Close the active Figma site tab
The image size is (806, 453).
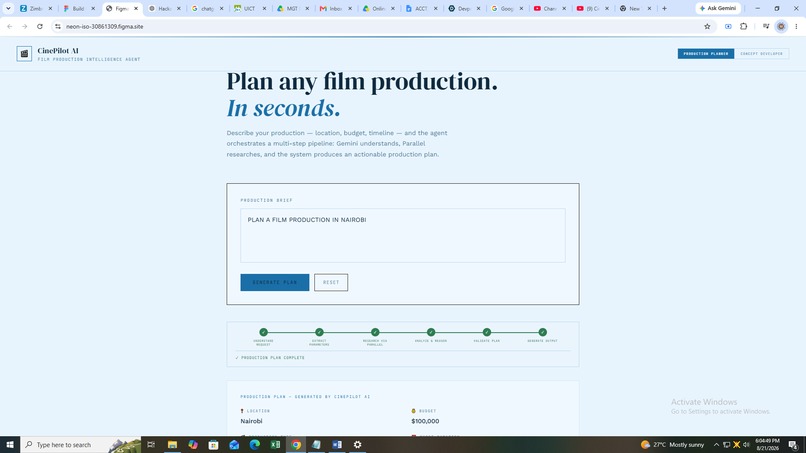click(x=136, y=8)
